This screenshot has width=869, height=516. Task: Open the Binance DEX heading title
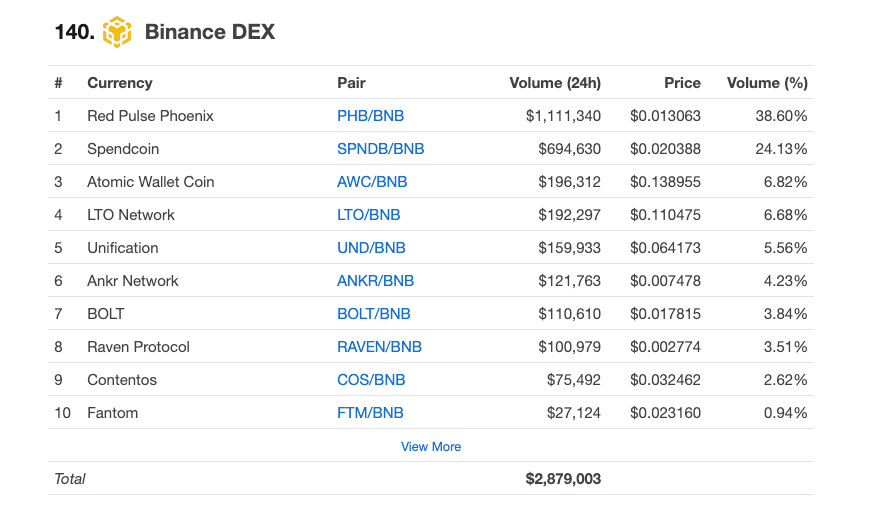(209, 32)
